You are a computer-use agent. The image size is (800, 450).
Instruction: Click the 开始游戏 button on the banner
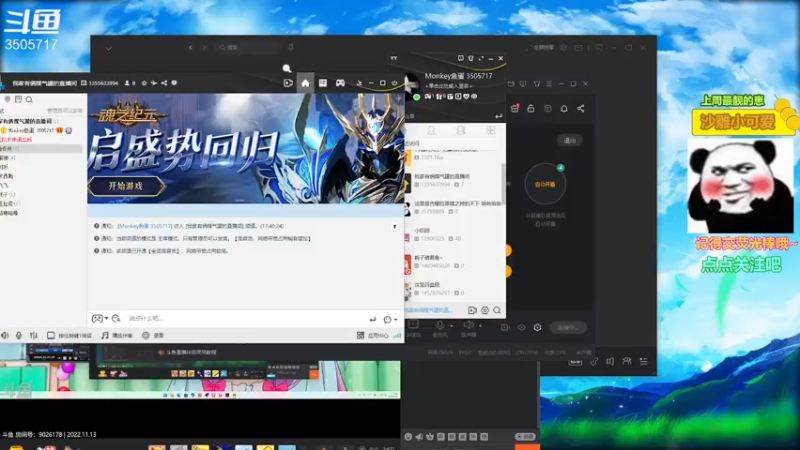coord(126,186)
